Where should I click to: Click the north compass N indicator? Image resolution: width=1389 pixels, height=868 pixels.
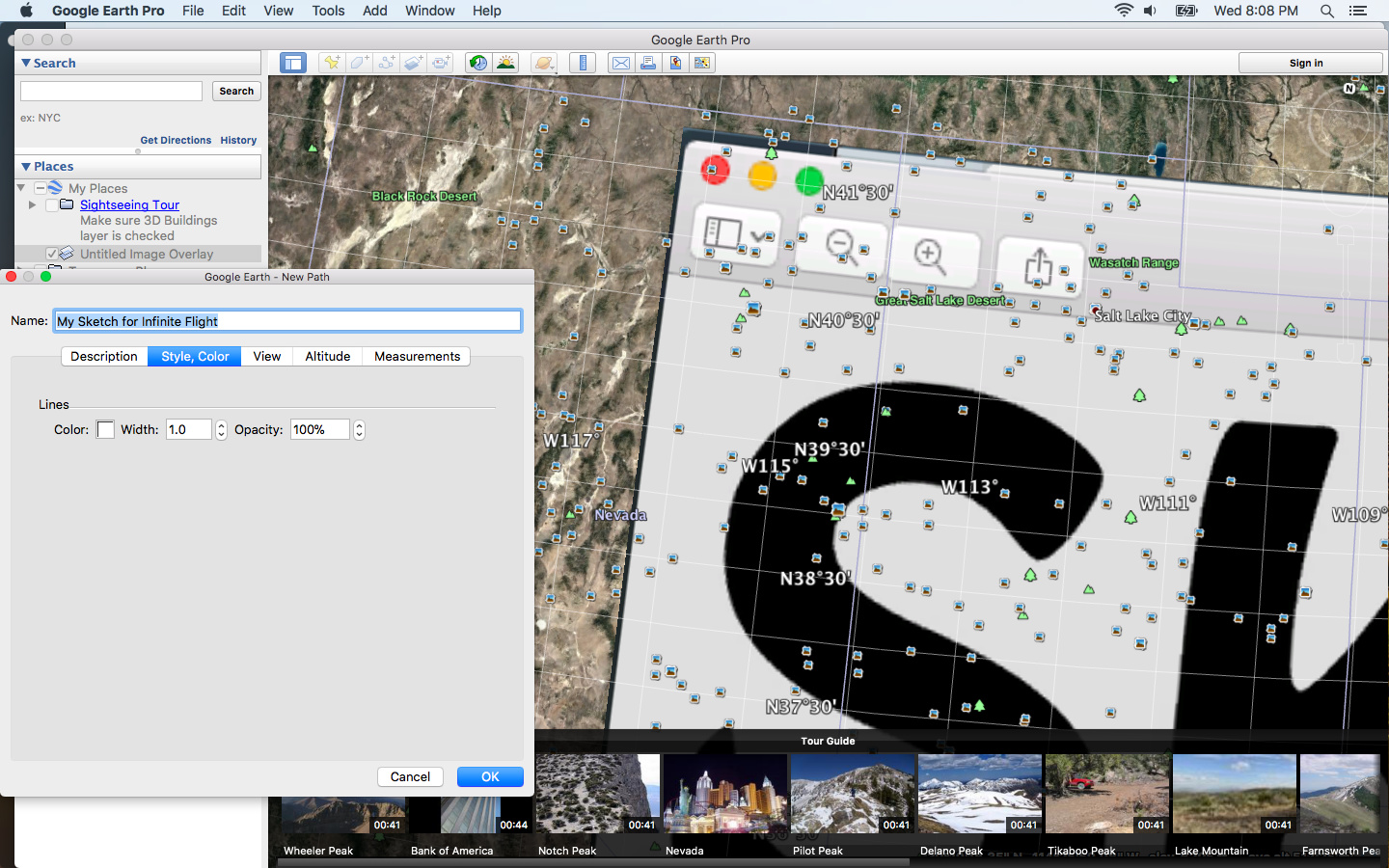[x=1349, y=89]
